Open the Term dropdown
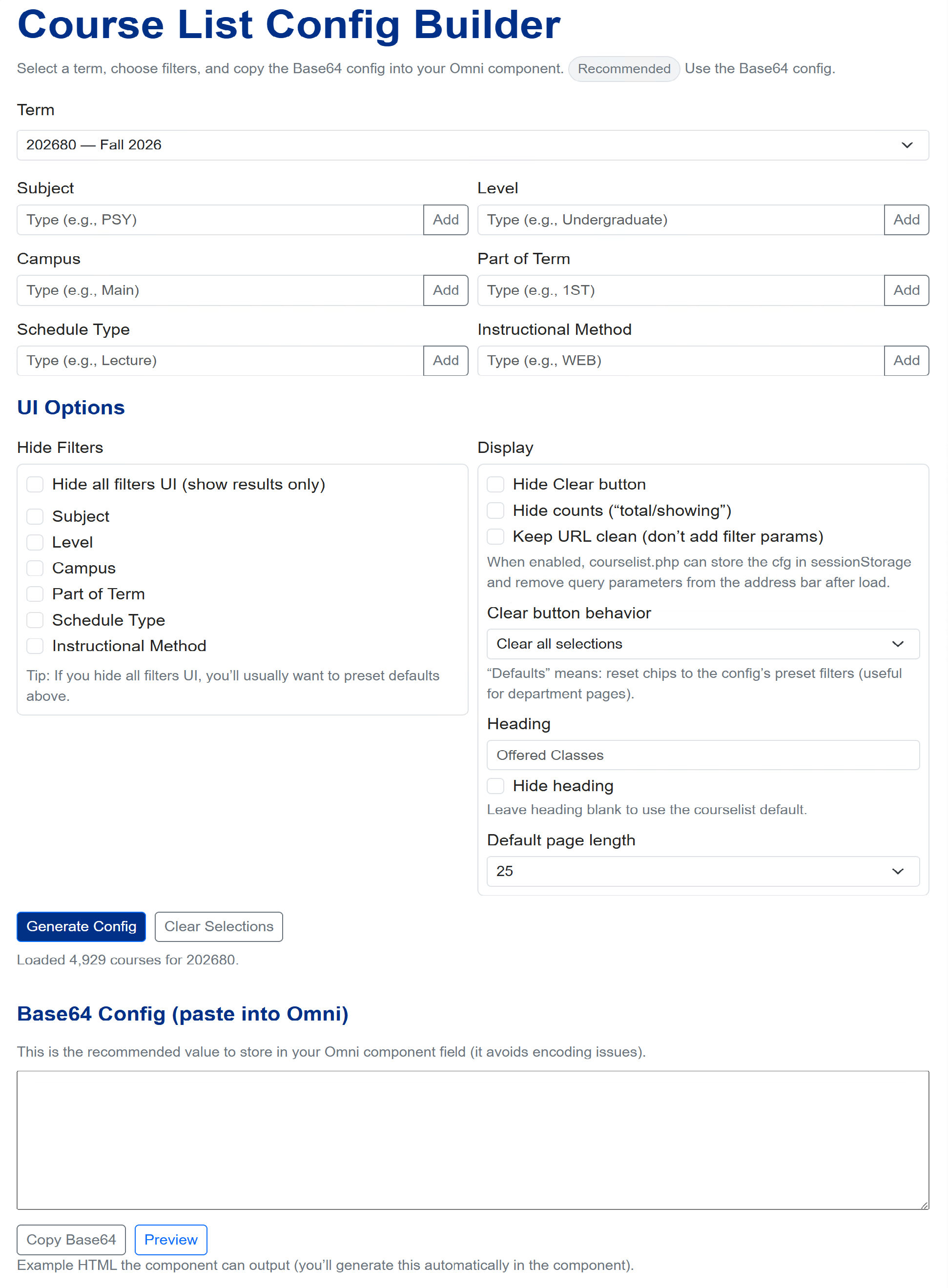The width and height of the screenshot is (948, 1288). coord(474,144)
